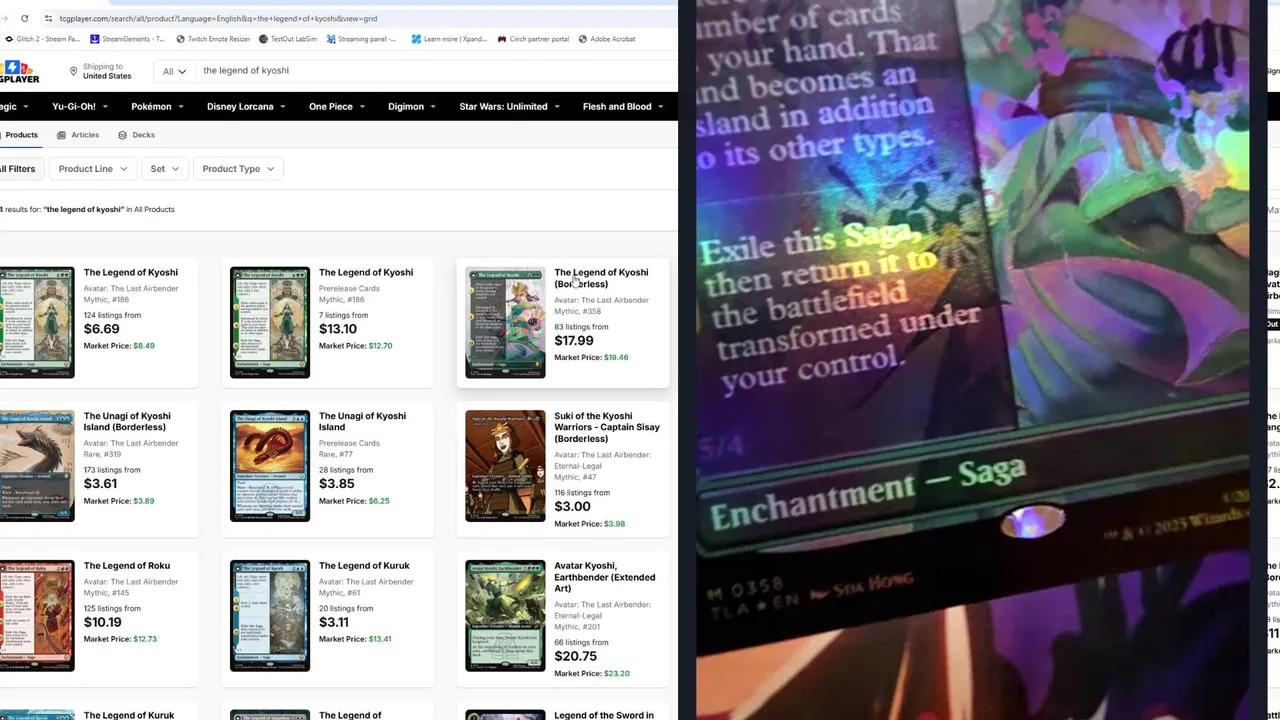Viewport: 1280px width, 720px height.
Task: Click '173 listings from' text
Action: click(x=112, y=470)
